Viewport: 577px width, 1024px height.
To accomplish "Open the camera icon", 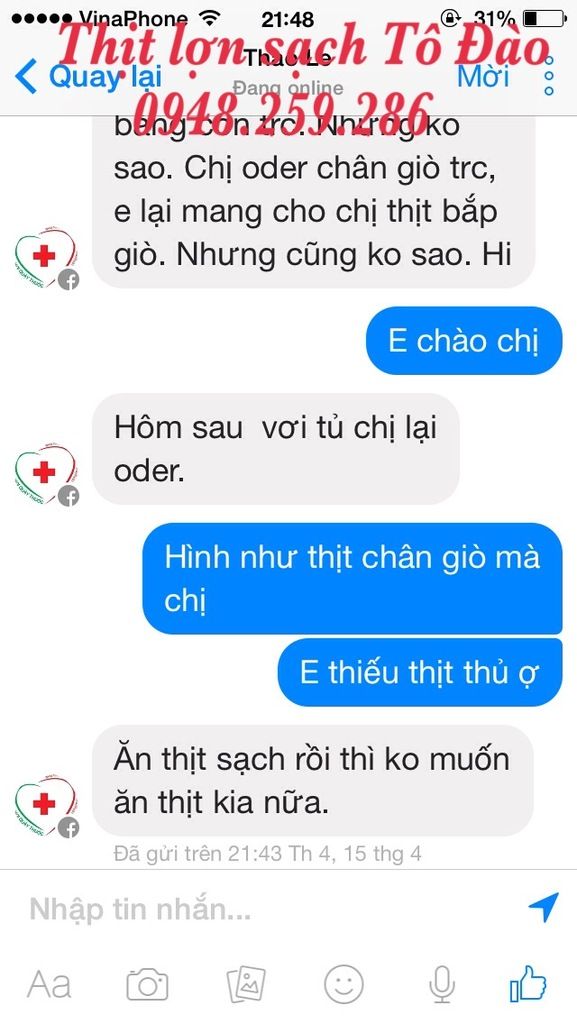I will (x=147, y=985).
